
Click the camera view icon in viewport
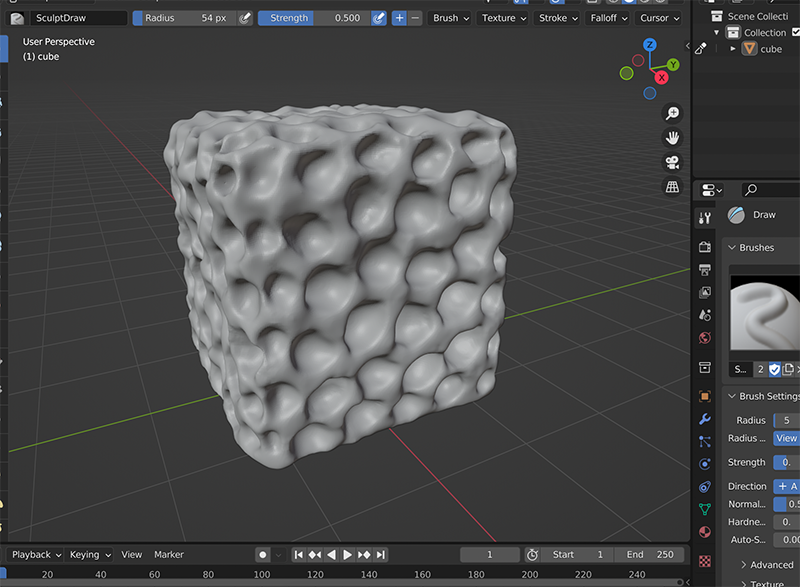click(672, 162)
